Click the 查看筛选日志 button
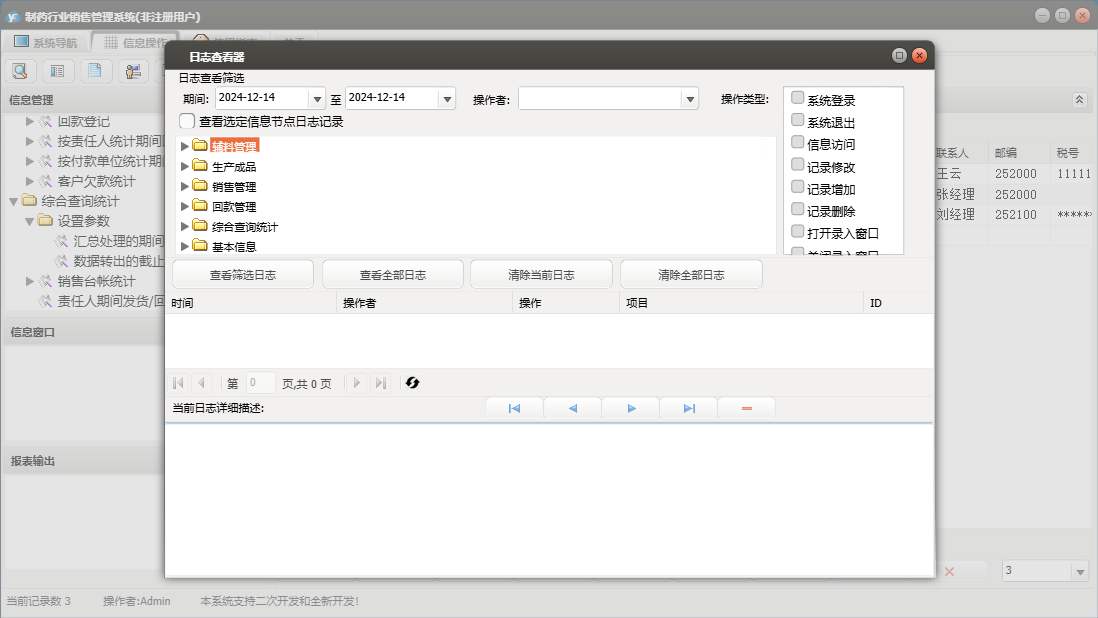The height and width of the screenshot is (618, 1098). point(243,275)
